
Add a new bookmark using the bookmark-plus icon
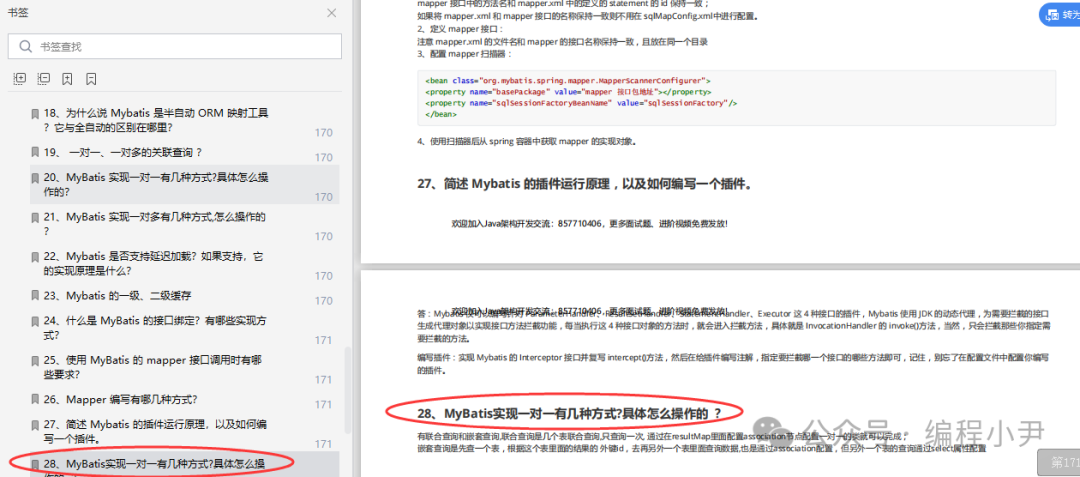[67, 79]
